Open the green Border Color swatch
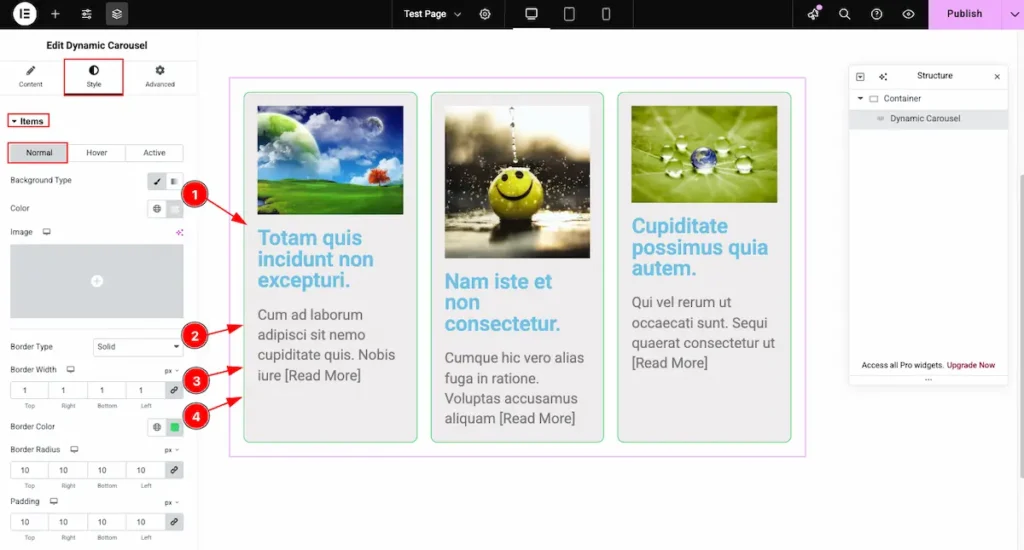The width and height of the screenshot is (1024, 550). point(174,427)
